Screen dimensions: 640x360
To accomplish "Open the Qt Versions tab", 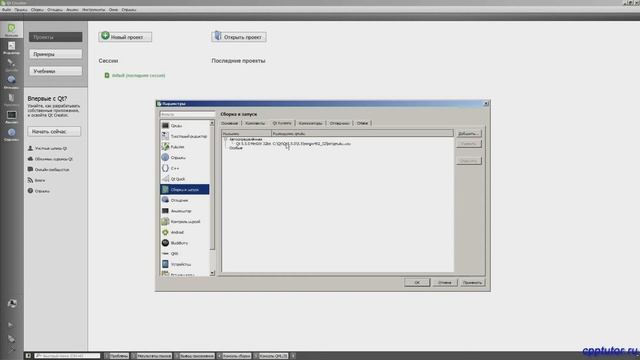I will (x=282, y=123).
